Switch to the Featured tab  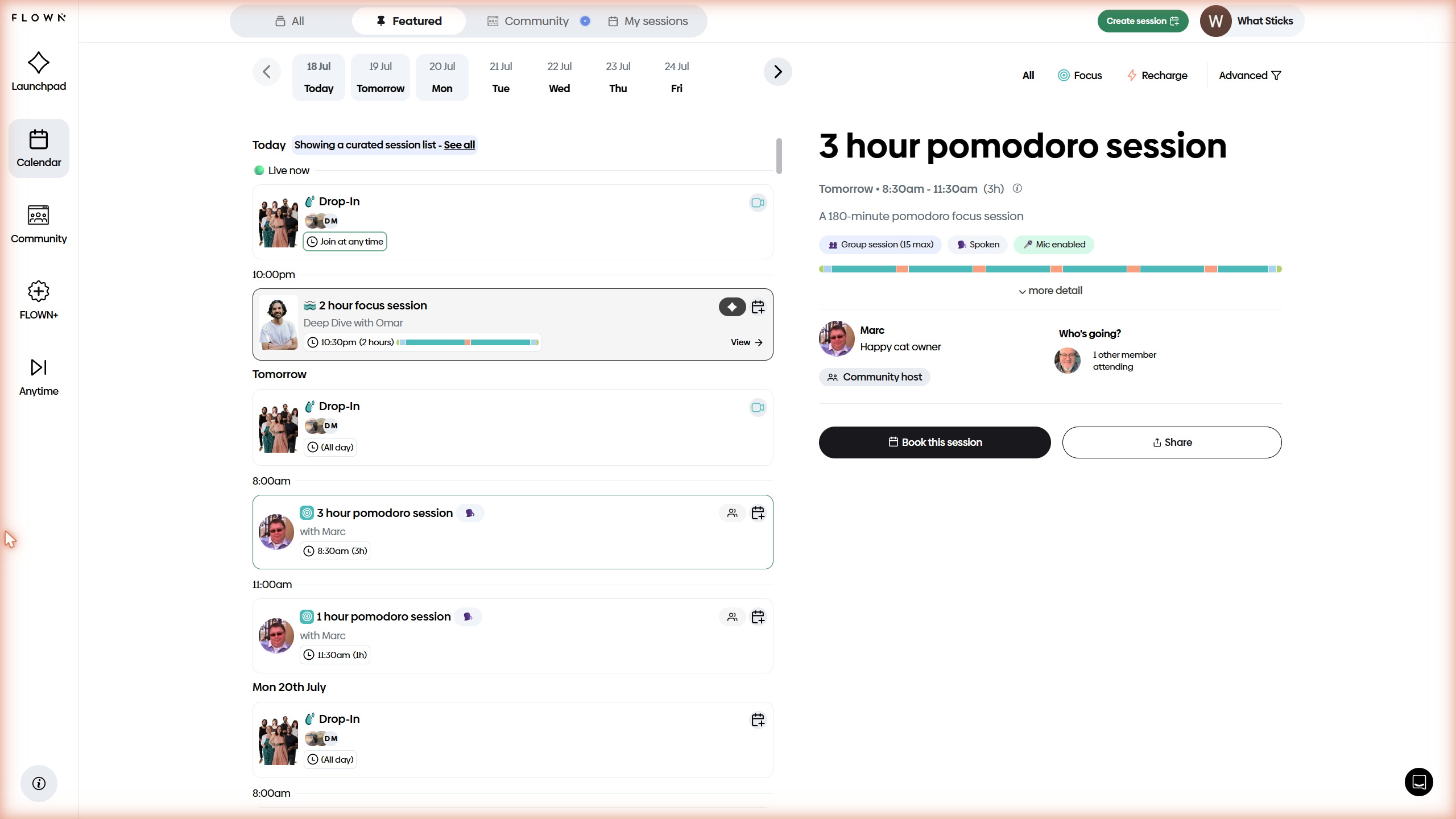click(409, 21)
